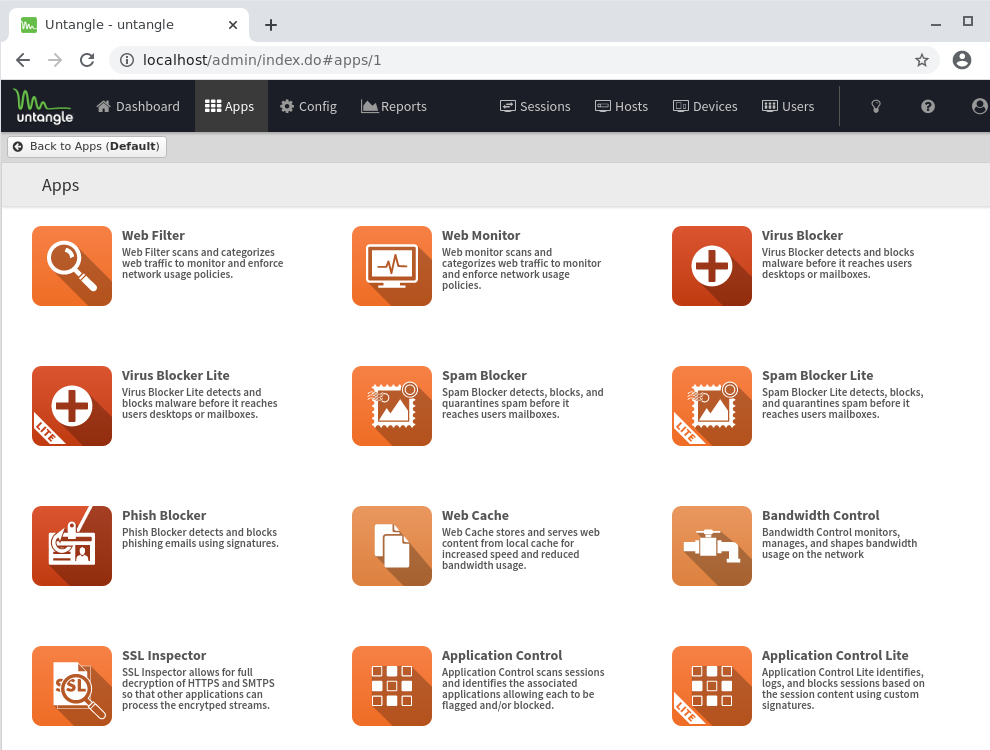Viewport: 990px width, 750px height.
Task: Open the Hosts menu item
Action: [x=622, y=106]
